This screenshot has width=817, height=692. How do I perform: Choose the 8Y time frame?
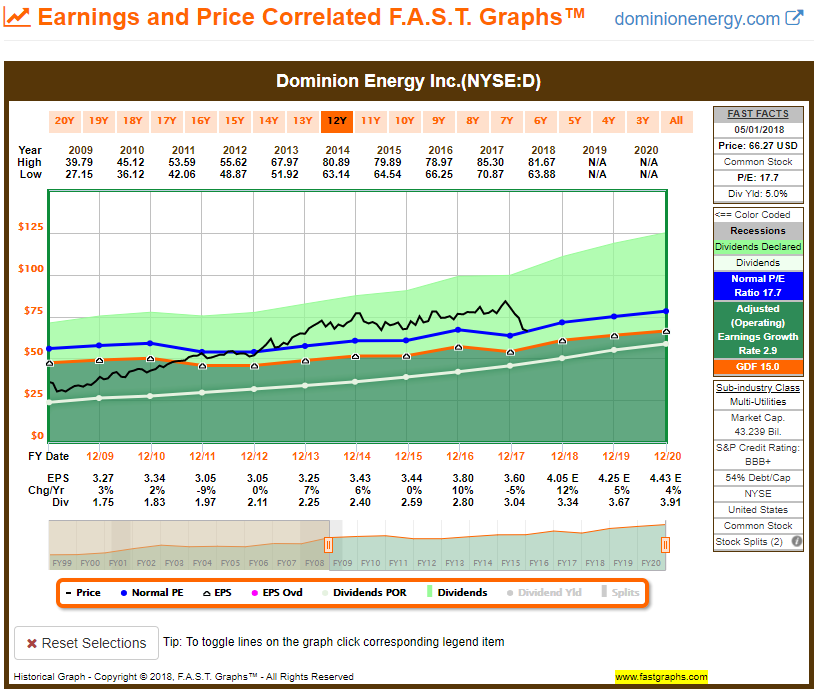473,121
